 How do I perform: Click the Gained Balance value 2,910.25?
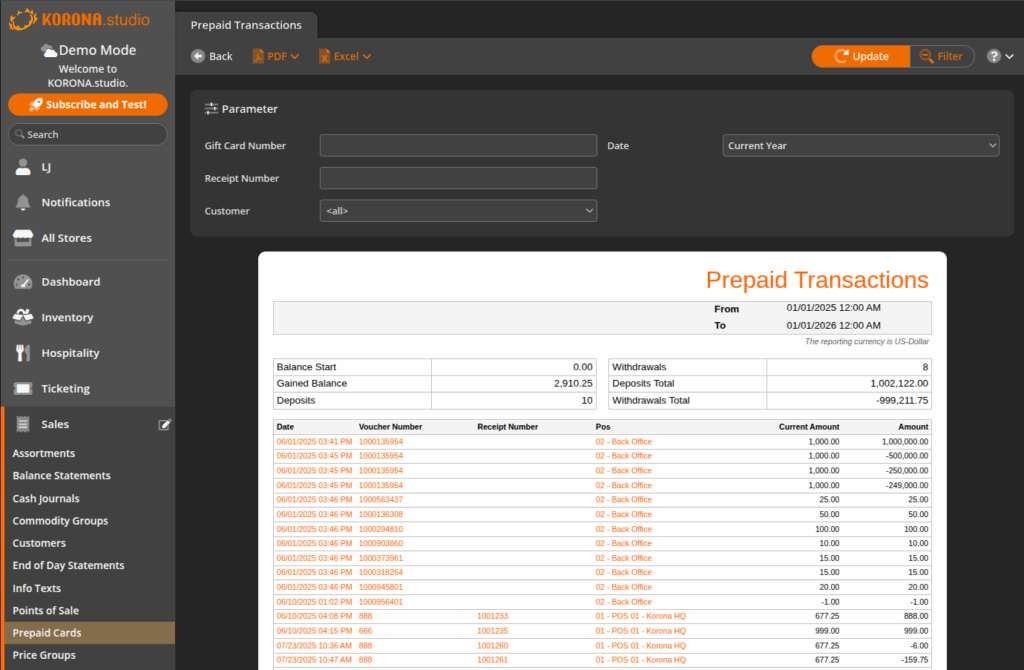click(573, 383)
